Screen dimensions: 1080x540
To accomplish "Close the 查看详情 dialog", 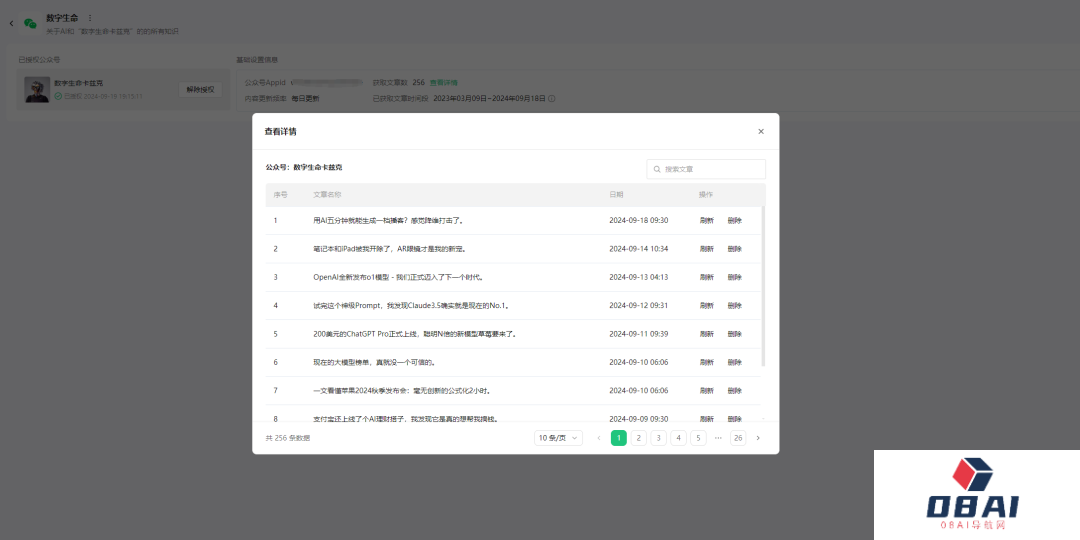I will coord(760,131).
